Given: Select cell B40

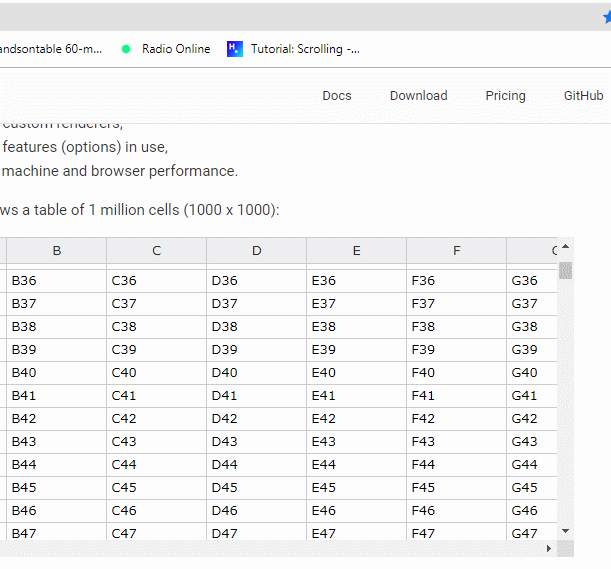Looking at the screenshot, I should point(57,373).
